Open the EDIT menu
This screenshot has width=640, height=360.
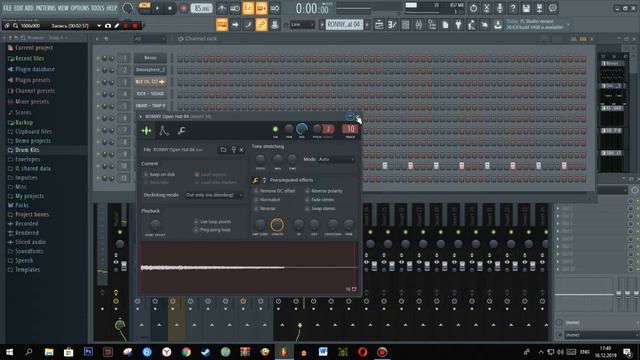(x=18, y=8)
